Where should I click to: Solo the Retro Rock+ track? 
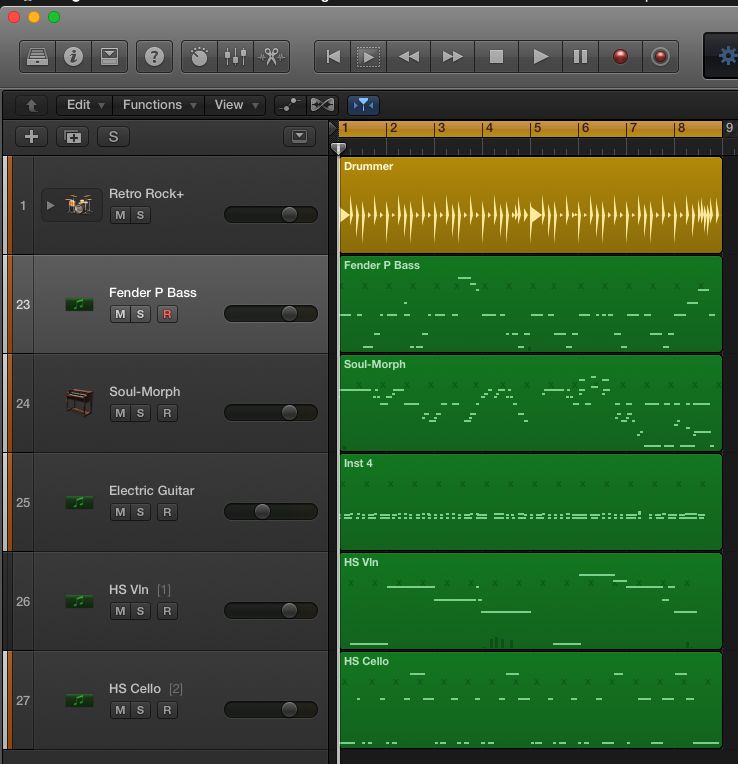click(x=140, y=215)
